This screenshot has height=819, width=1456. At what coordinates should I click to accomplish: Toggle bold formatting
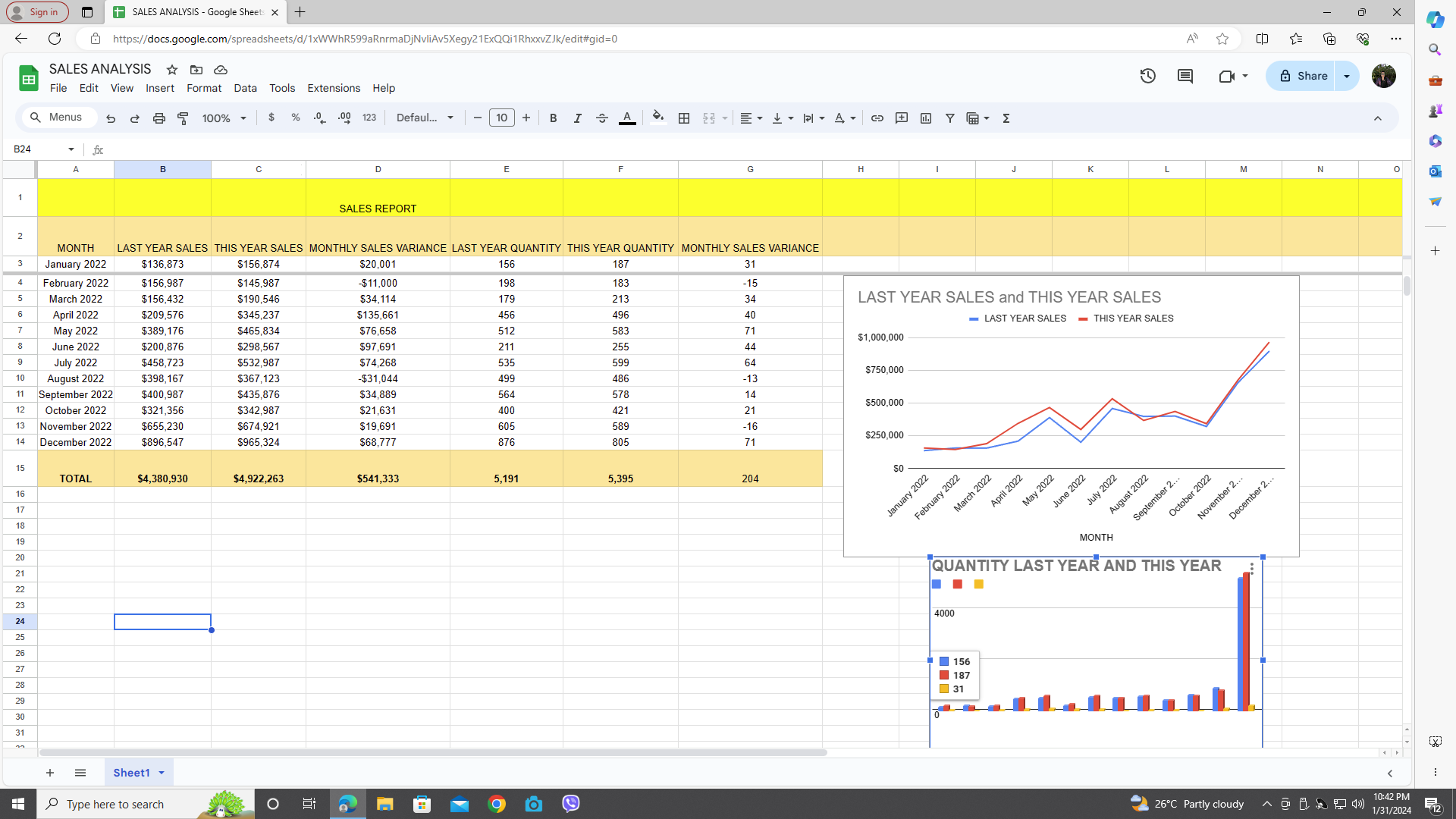(554, 118)
